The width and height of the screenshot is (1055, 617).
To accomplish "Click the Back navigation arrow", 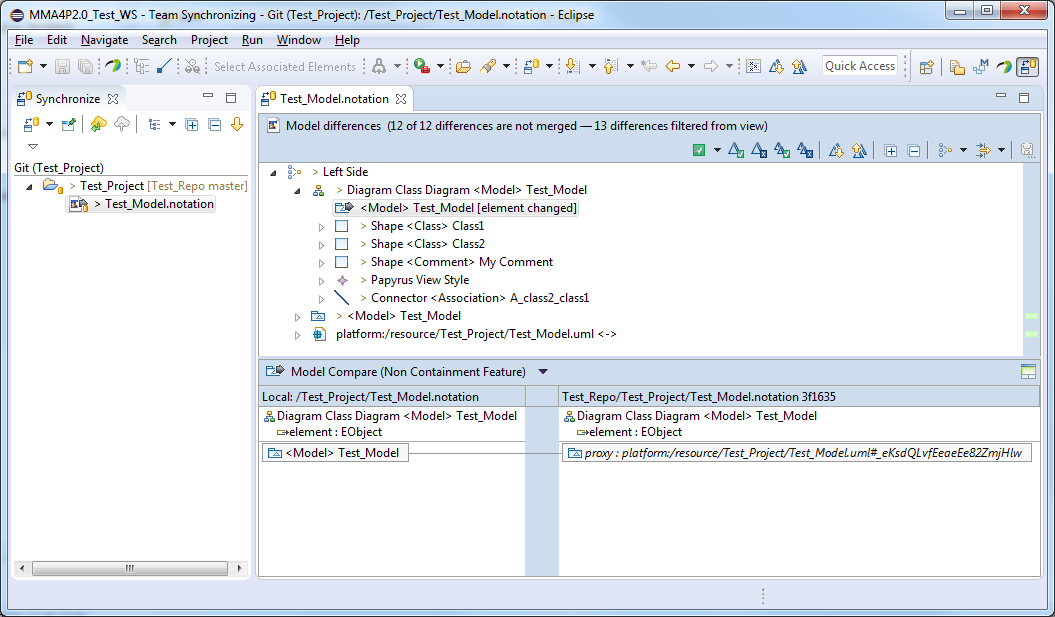I will [x=672, y=66].
